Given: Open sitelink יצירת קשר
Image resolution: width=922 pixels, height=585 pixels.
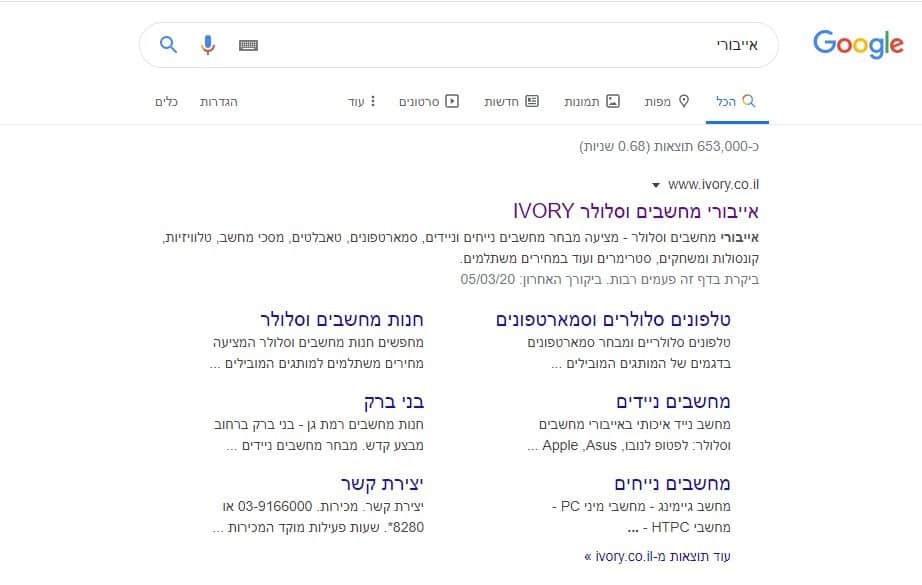Looking at the screenshot, I should pos(382,483).
